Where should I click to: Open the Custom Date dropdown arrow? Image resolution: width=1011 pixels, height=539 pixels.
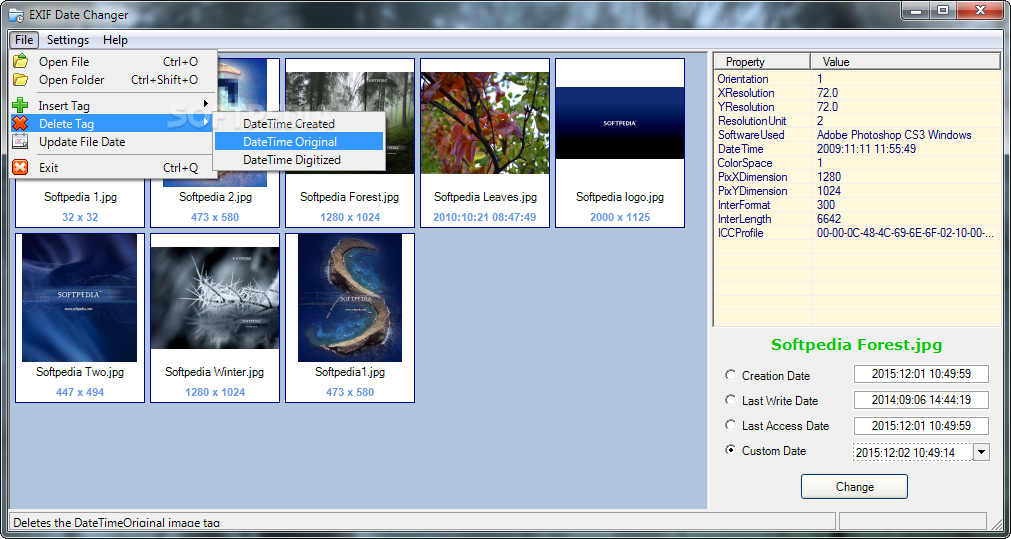pyautogui.click(x=981, y=452)
